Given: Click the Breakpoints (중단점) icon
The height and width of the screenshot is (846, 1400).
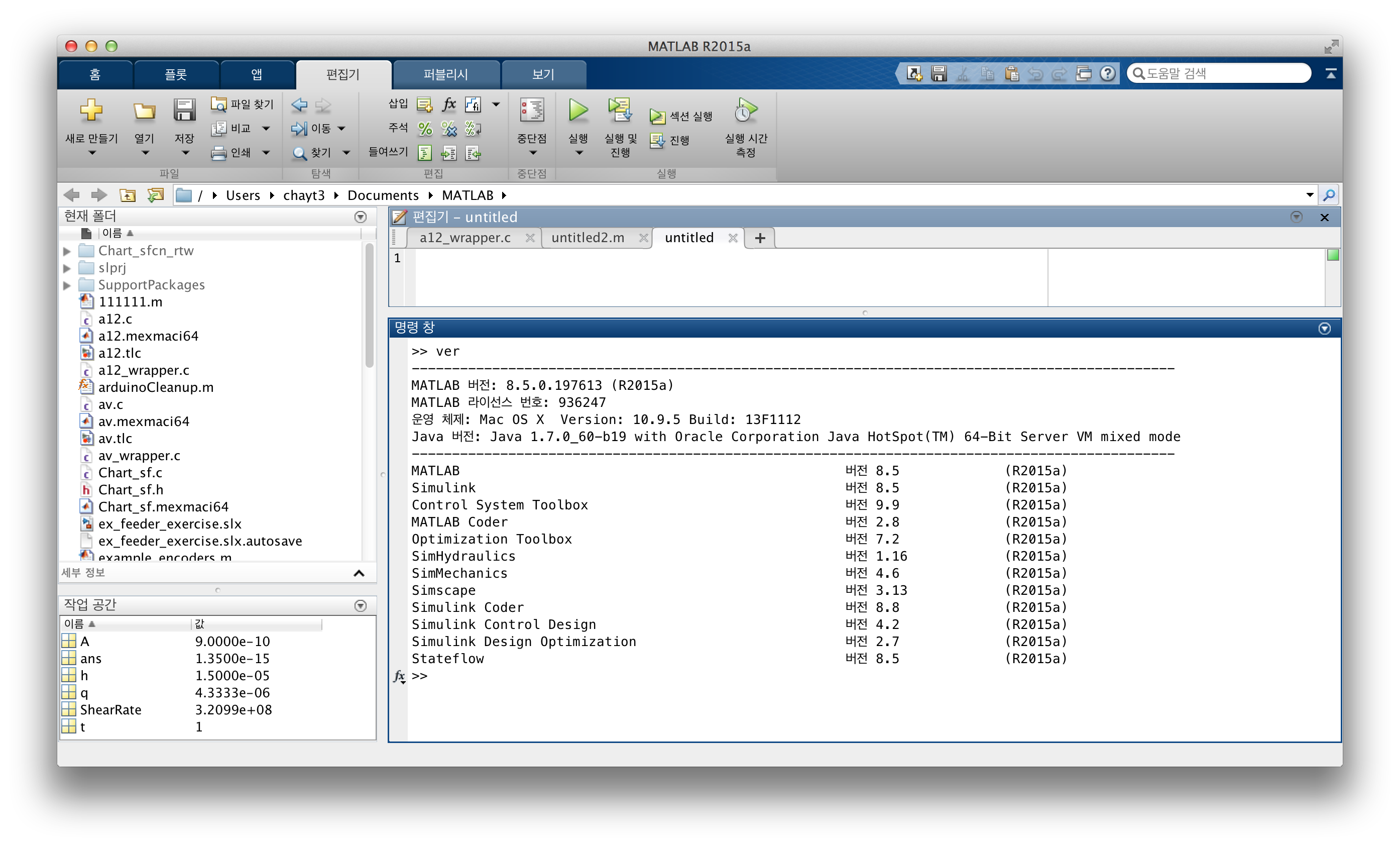Looking at the screenshot, I should pyautogui.click(x=532, y=110).
